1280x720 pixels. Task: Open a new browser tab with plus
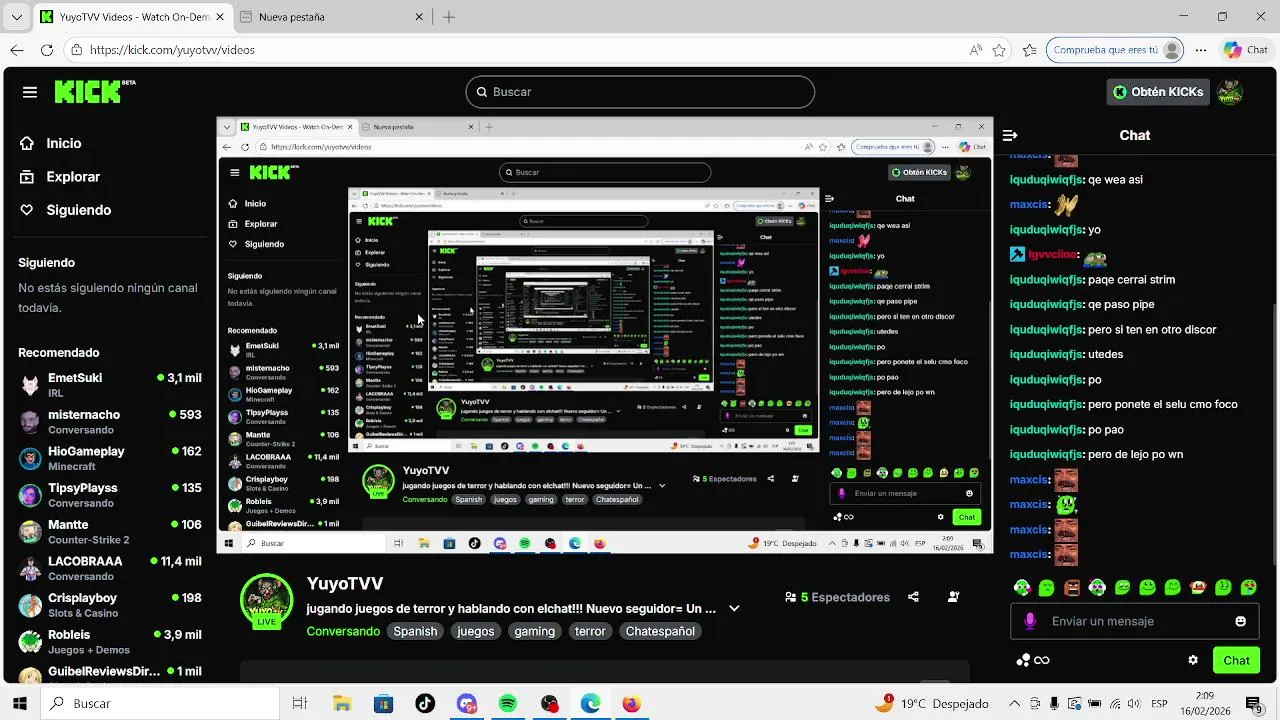[449, 17]
